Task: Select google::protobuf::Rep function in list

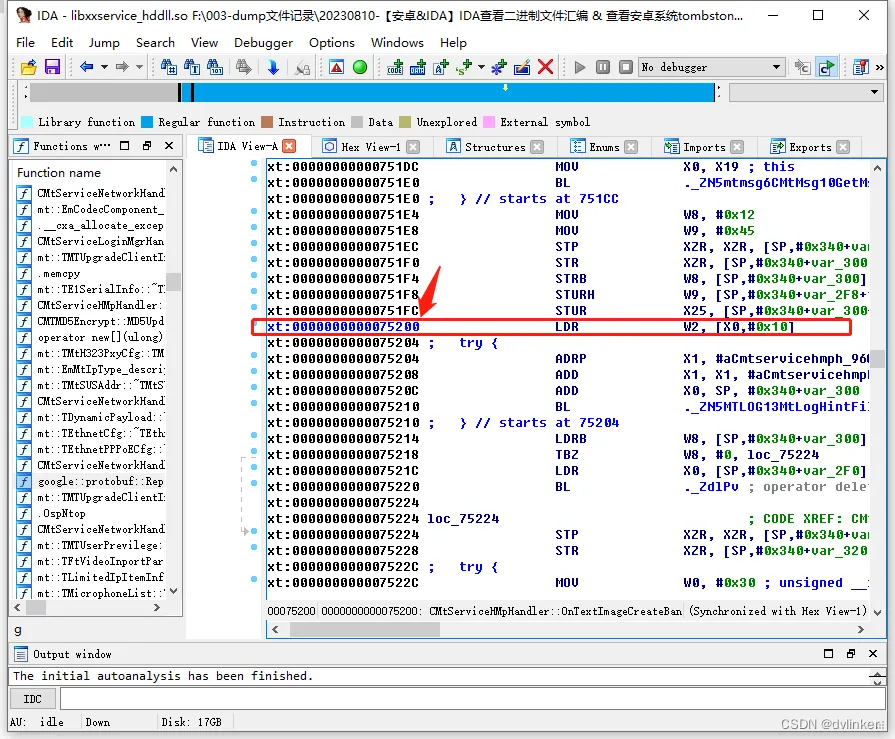Action: coord(100,481)
